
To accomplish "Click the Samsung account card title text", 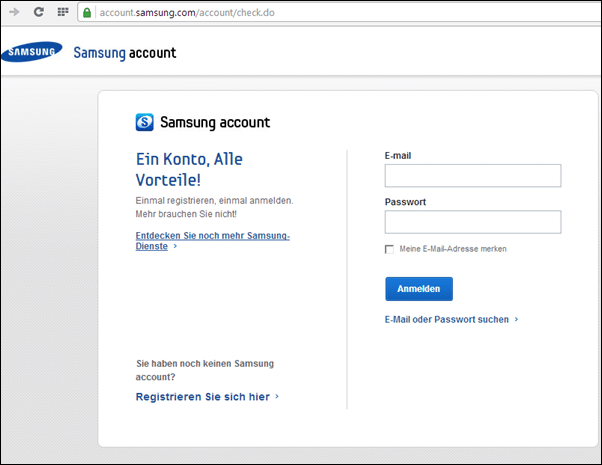I will tap(215, 122).
